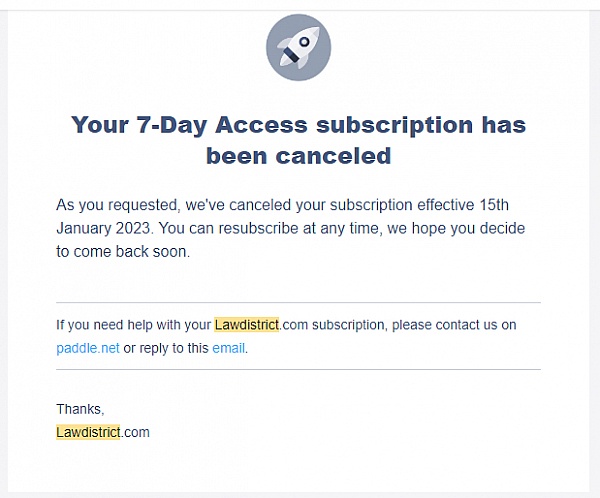Viewport: 600px width, 498px height.
Task: Click 'subscription' in the help sentence
Action: (x=346, y=325)
